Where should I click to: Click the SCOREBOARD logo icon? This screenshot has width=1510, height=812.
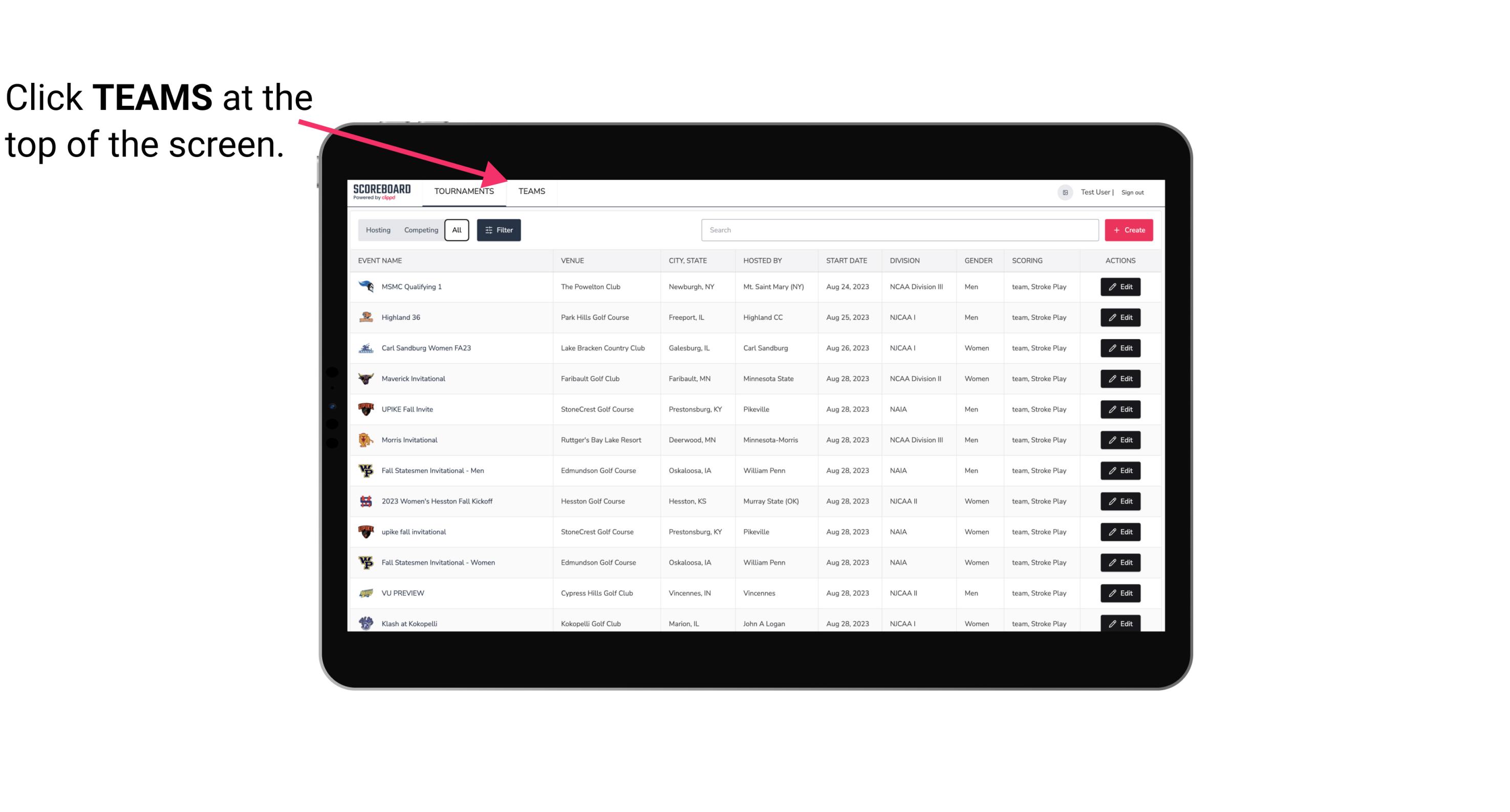pos(382,192)
